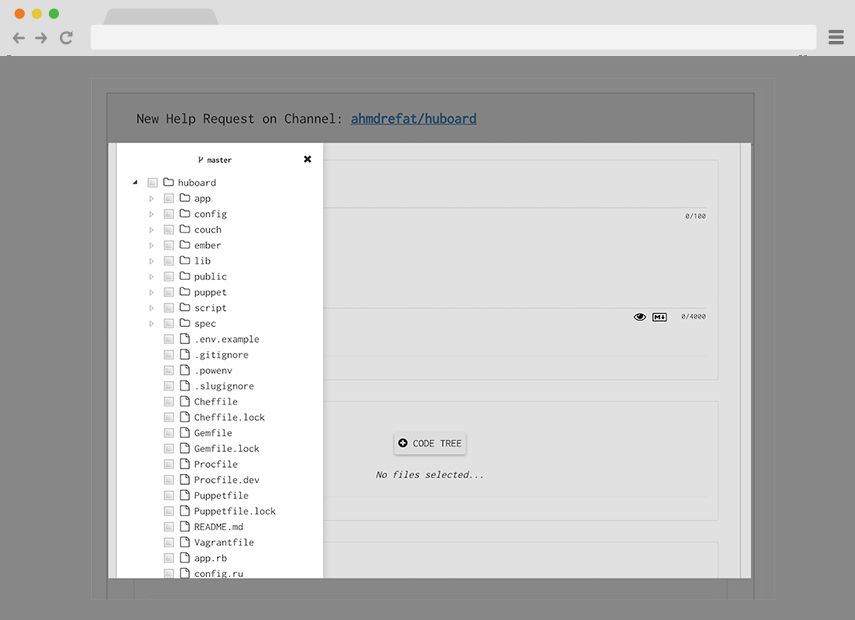The height and width of the screenshot is (620, 855).
Task: Click the browser forward arrow
Action: click(x=41, y=38)
